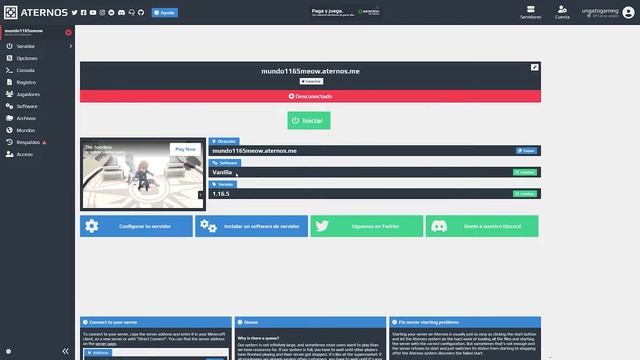Viewport: 640px width, 360px height.
Task: Click Fix server starting problems header
Action: (465, 322)
